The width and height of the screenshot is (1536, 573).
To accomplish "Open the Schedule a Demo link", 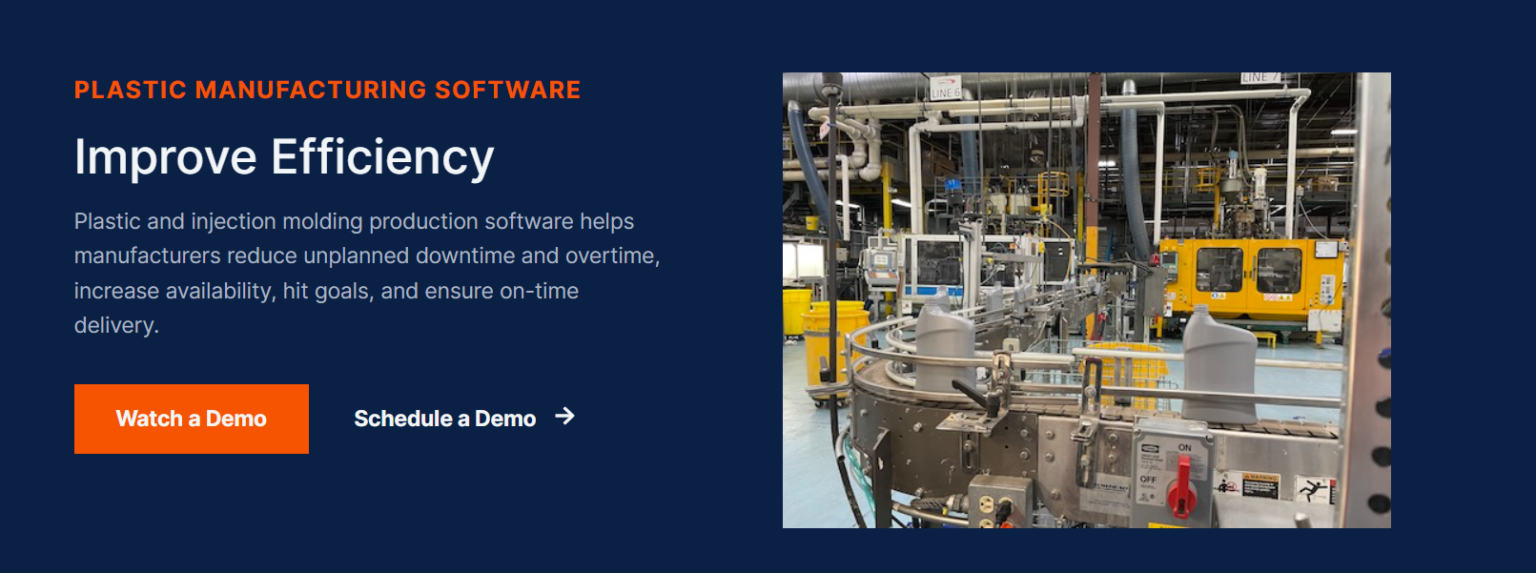I will coord(445,419).
